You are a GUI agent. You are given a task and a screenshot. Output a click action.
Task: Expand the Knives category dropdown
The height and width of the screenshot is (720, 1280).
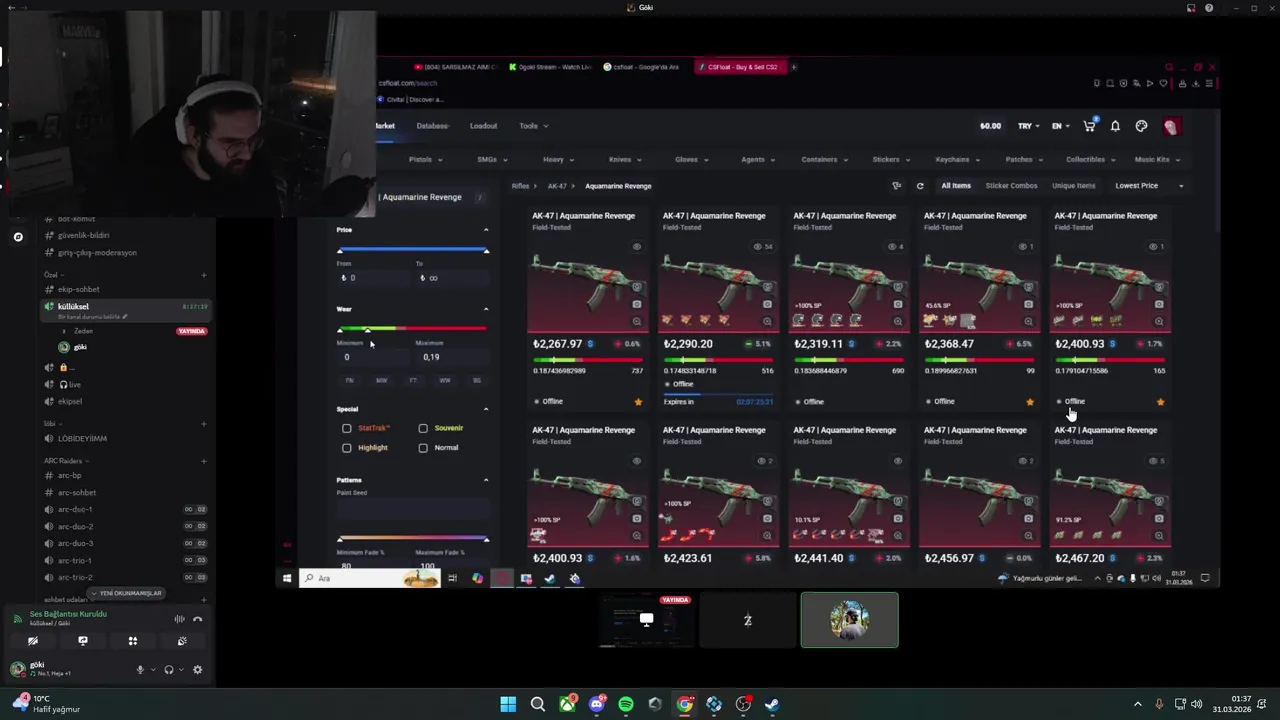point(625,159)
